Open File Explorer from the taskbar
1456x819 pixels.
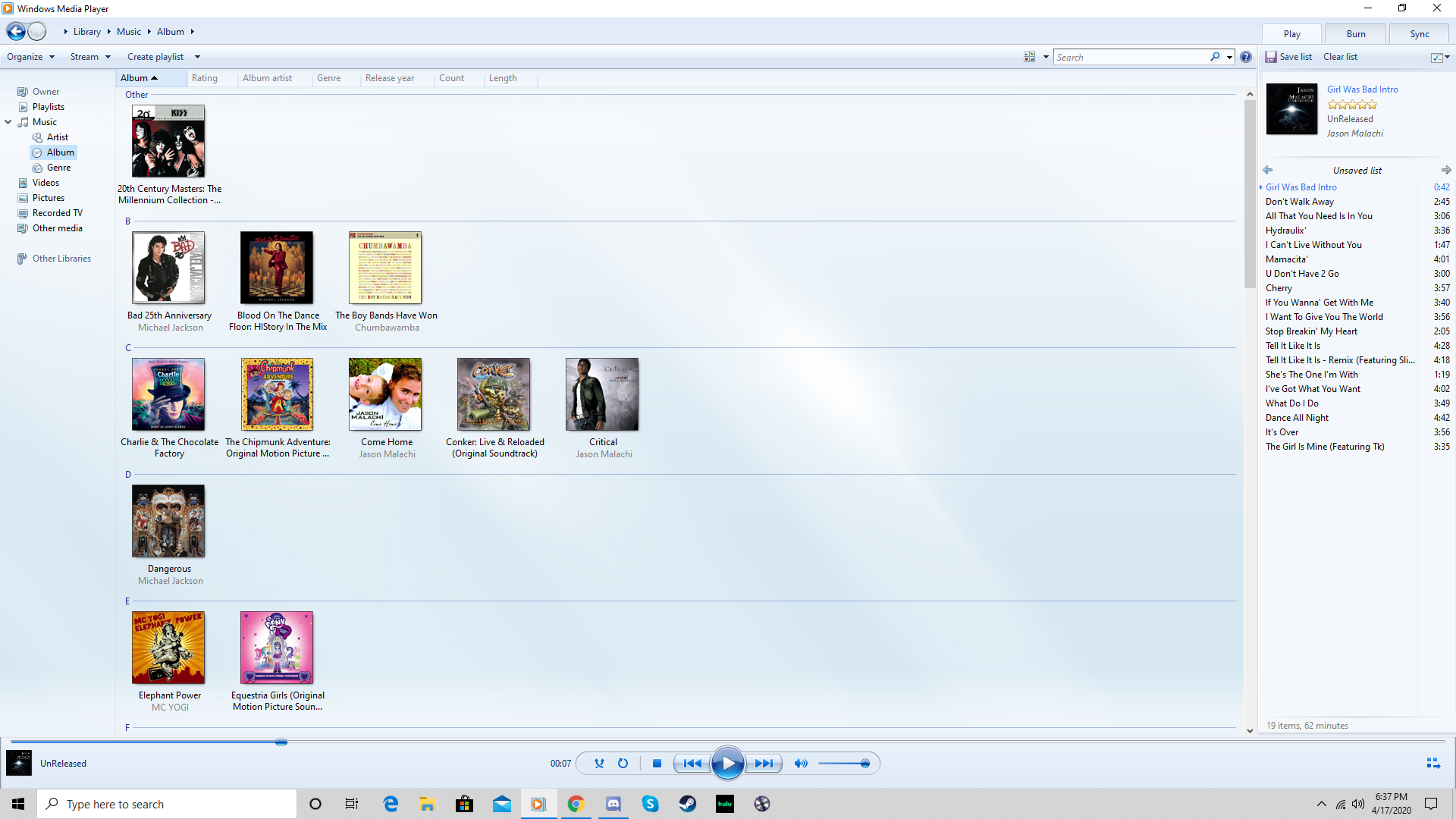(x=428, y=804)
